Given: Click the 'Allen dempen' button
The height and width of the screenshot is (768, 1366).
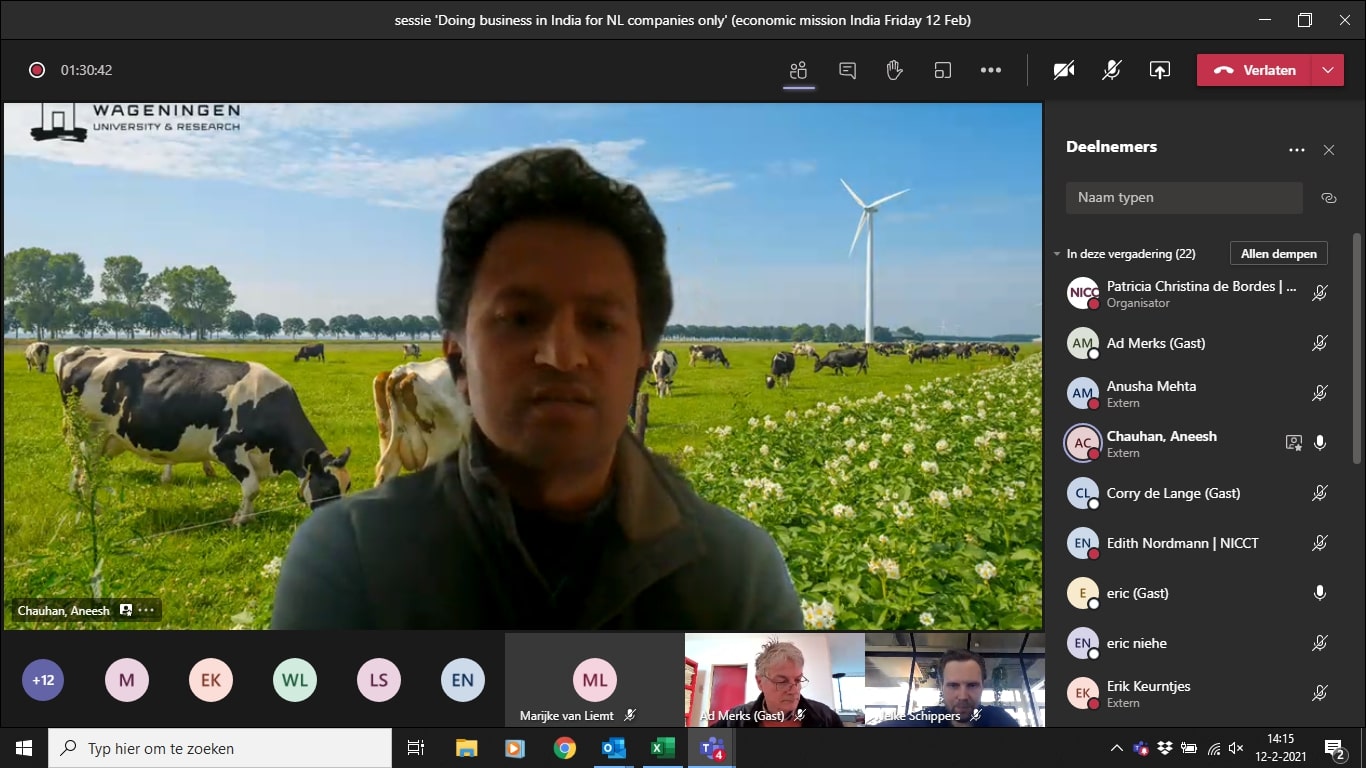Looking at the screenshot, I should [x=1278, y=254].
